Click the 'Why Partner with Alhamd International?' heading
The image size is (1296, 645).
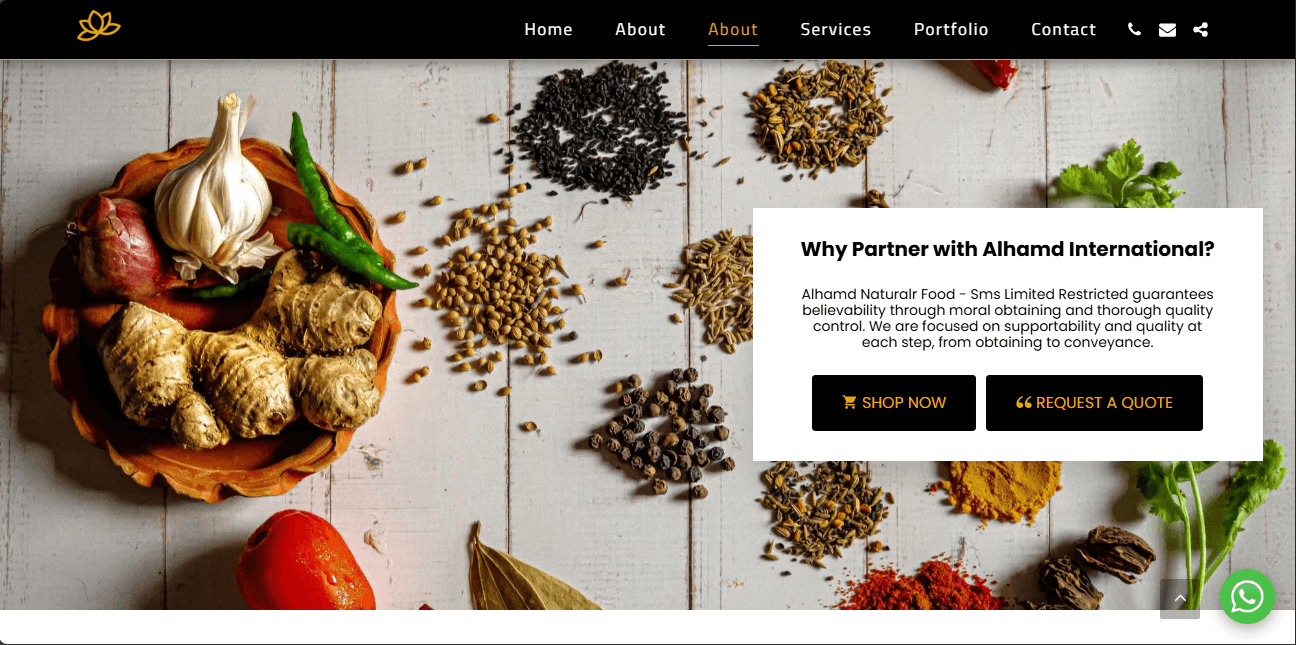click(1008, 250)
